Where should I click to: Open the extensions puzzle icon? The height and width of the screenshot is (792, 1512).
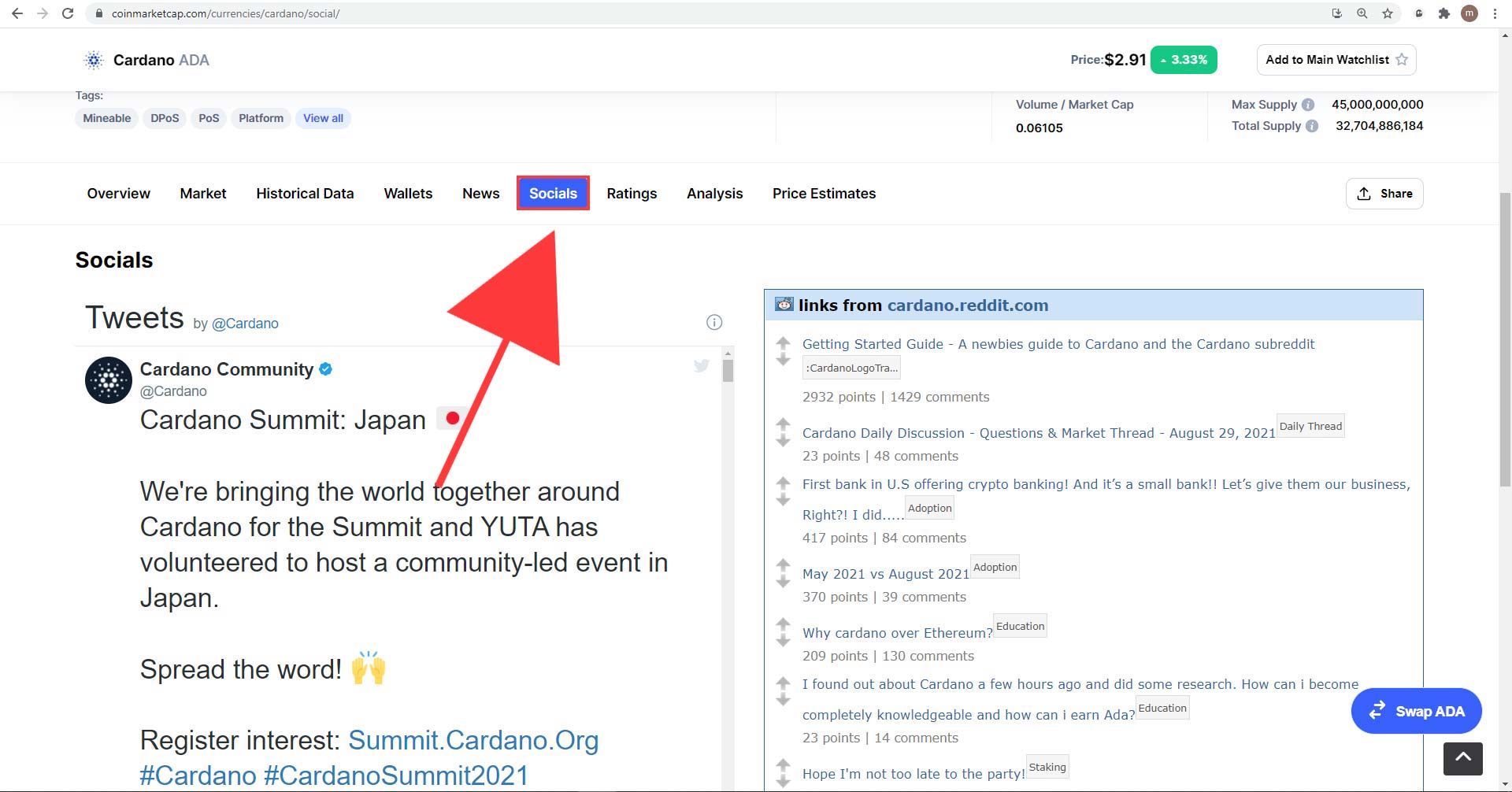[1443, 13]
